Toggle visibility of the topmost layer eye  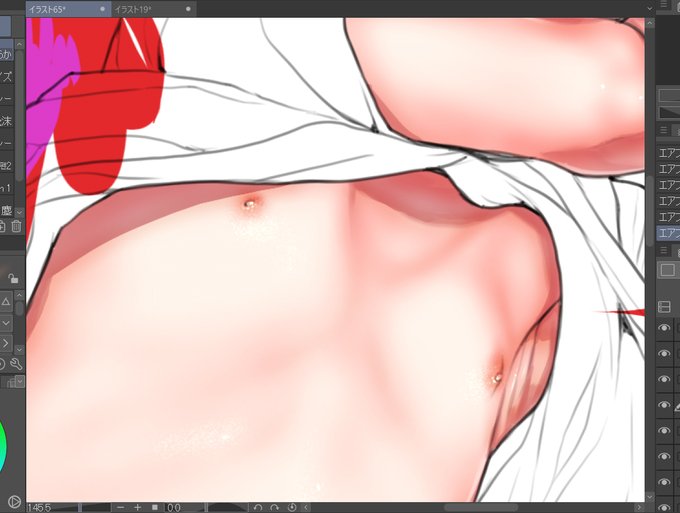pyautogui.click(x=664, y=328)
